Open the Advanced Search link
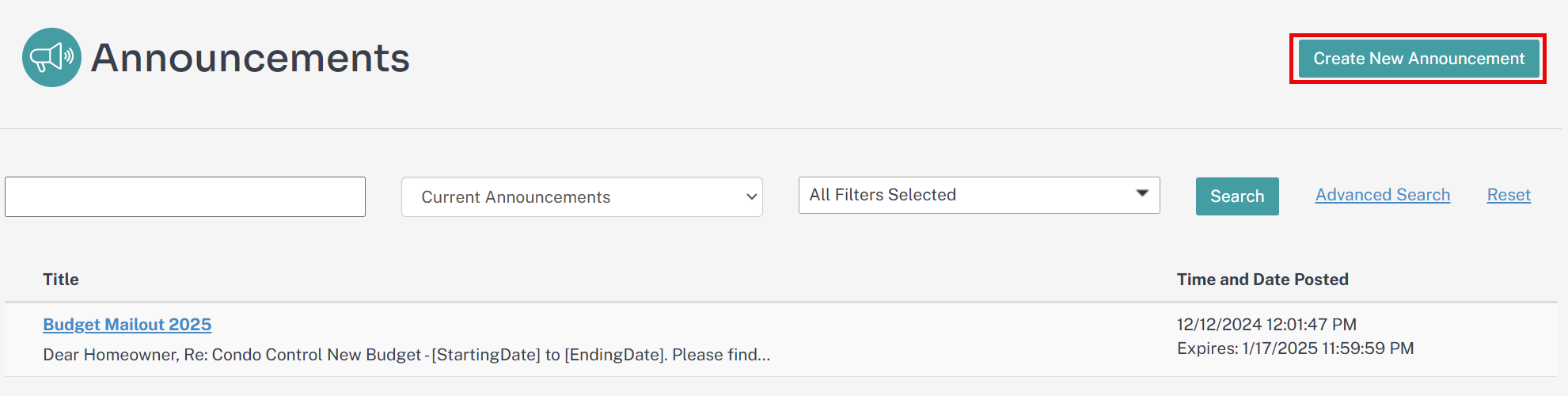Screen dimensions: 1568x396 tap(1383, 195)
